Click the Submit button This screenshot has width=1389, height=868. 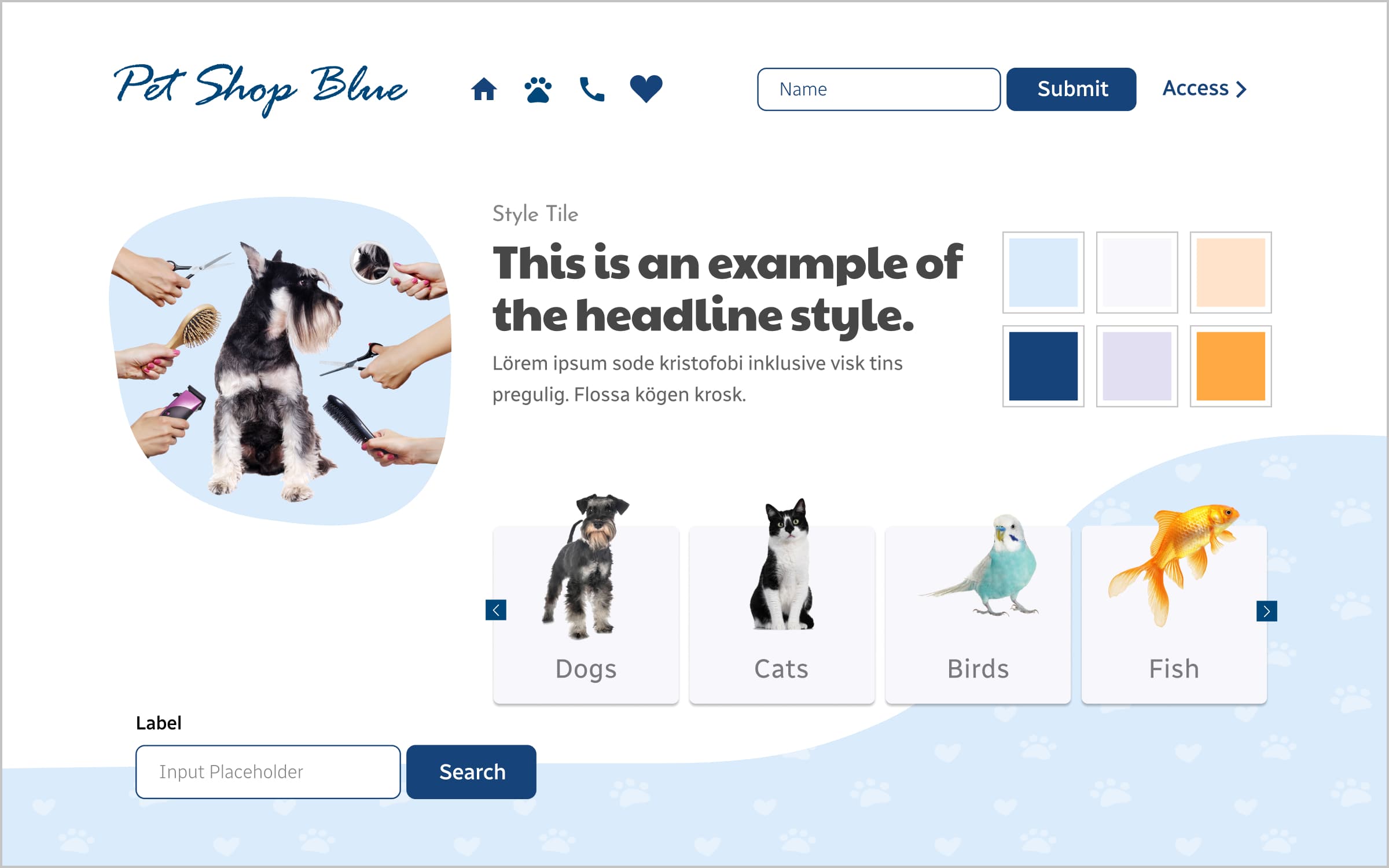tap(1071, 89)
